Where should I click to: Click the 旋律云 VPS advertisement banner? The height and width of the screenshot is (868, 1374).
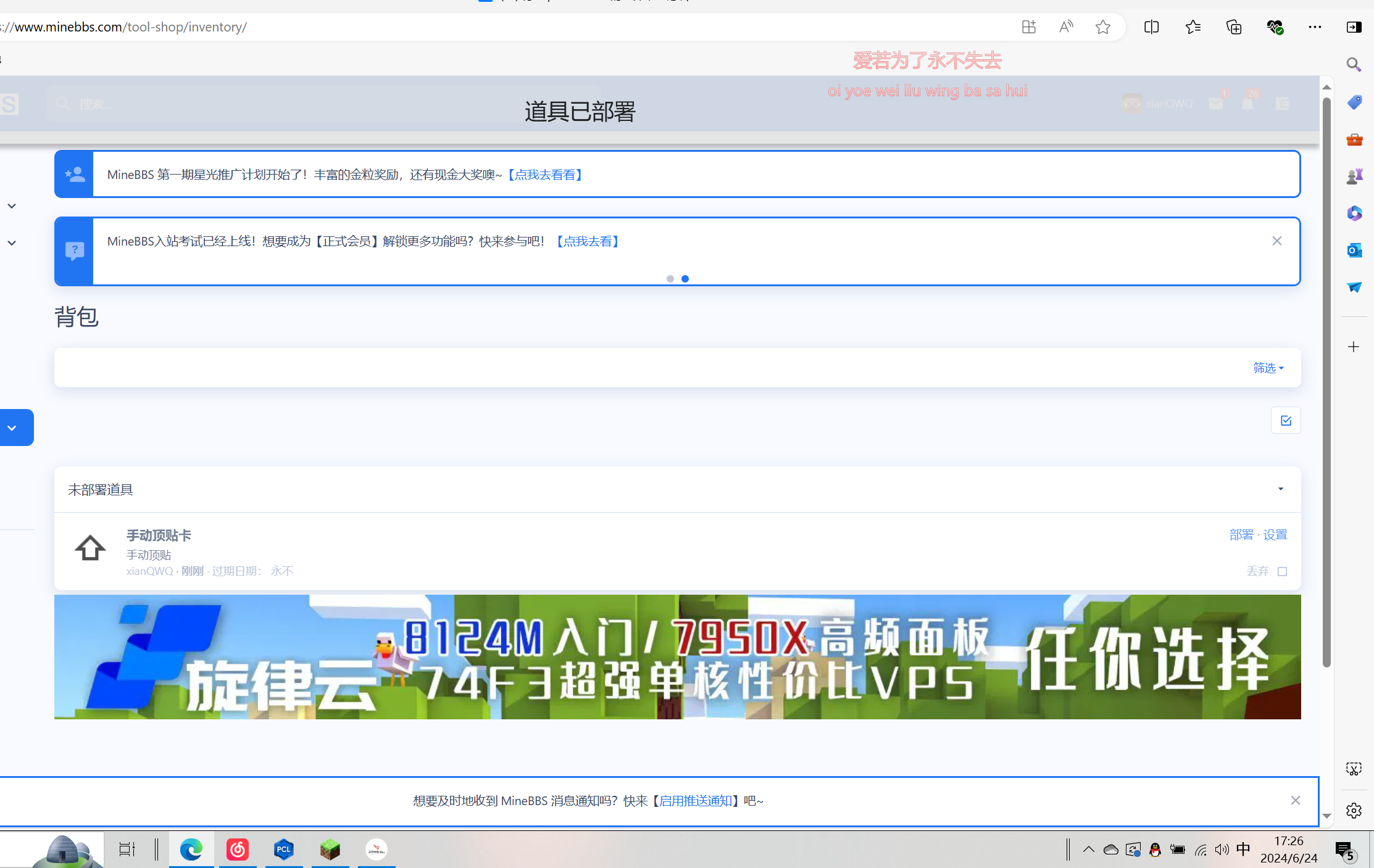coord(677,657)
